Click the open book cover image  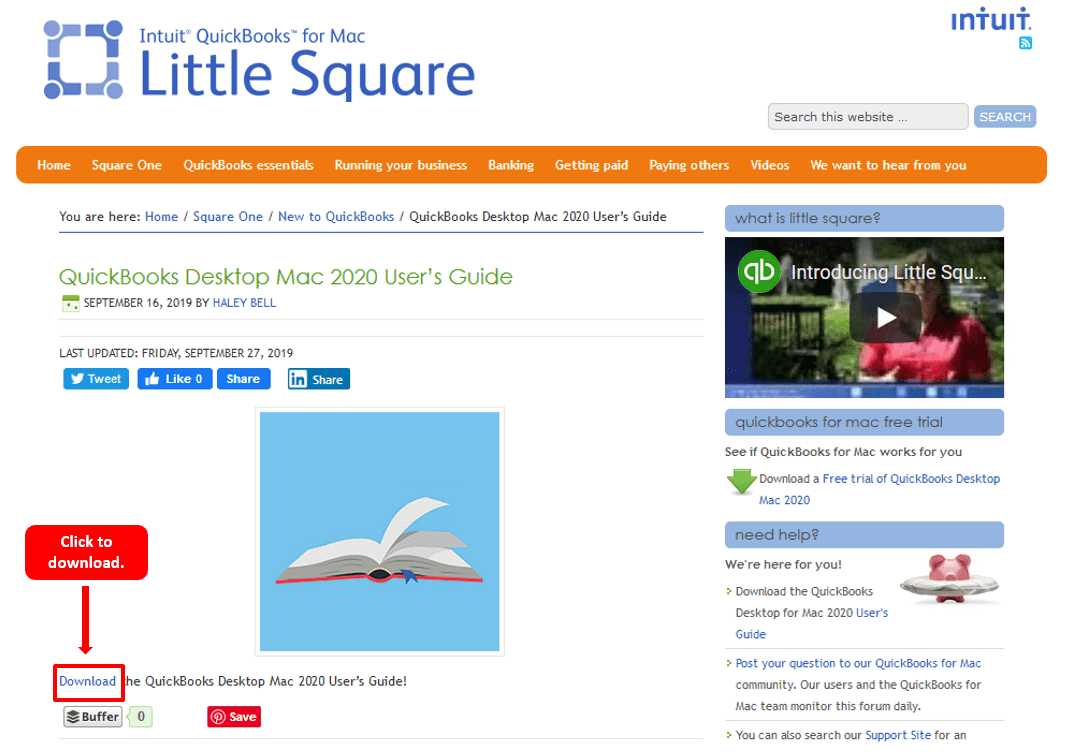point(380,532)
